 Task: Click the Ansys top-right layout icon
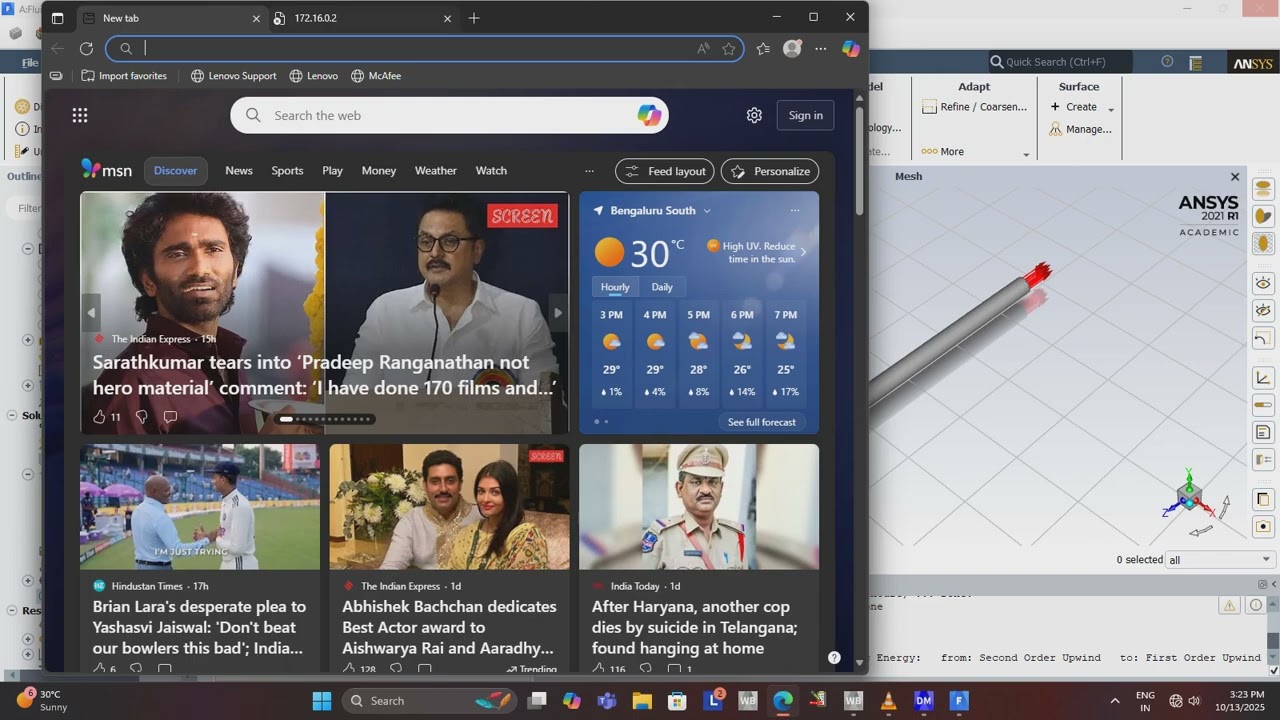click(x=1195, y=62)
